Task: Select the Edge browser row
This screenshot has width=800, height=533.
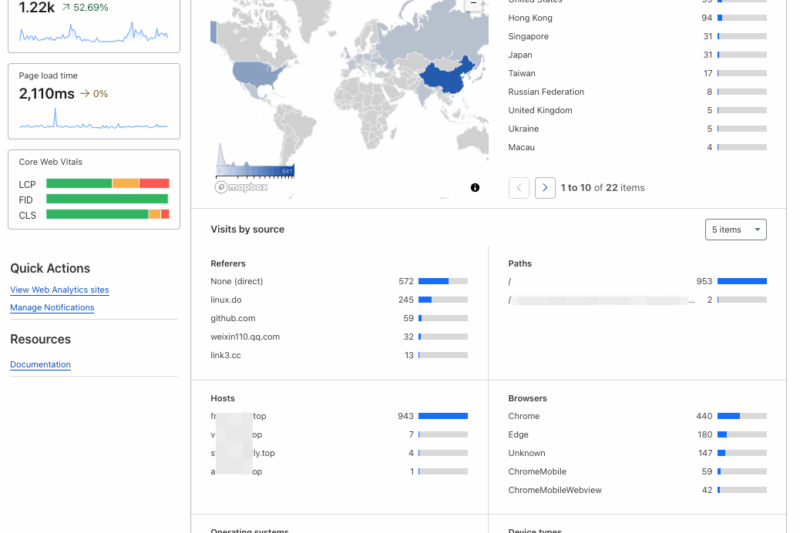Action: click(x=637, y=435)
